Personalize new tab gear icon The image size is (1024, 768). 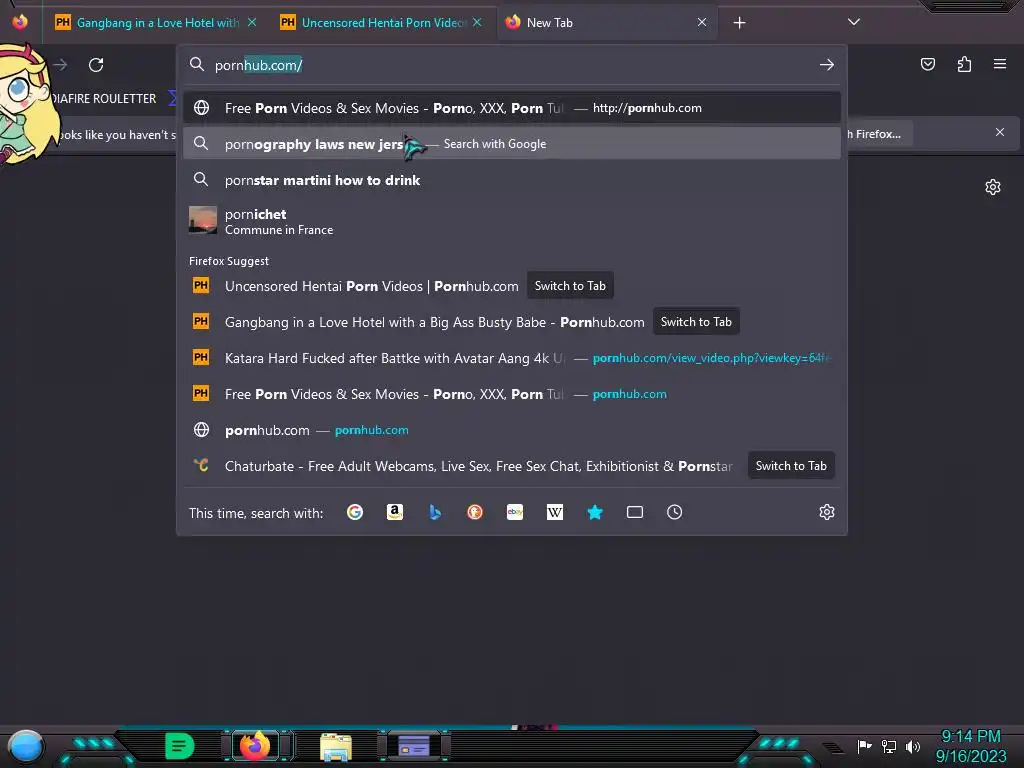[993, 187]
